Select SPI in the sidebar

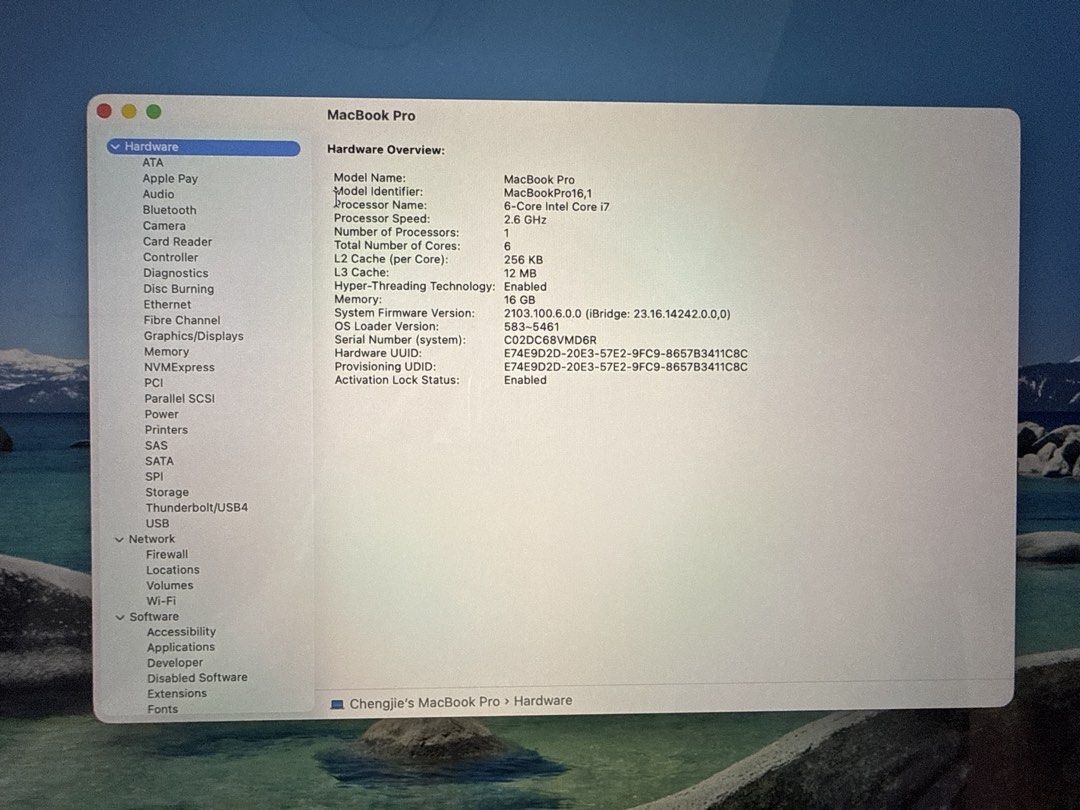click(154, 477)
